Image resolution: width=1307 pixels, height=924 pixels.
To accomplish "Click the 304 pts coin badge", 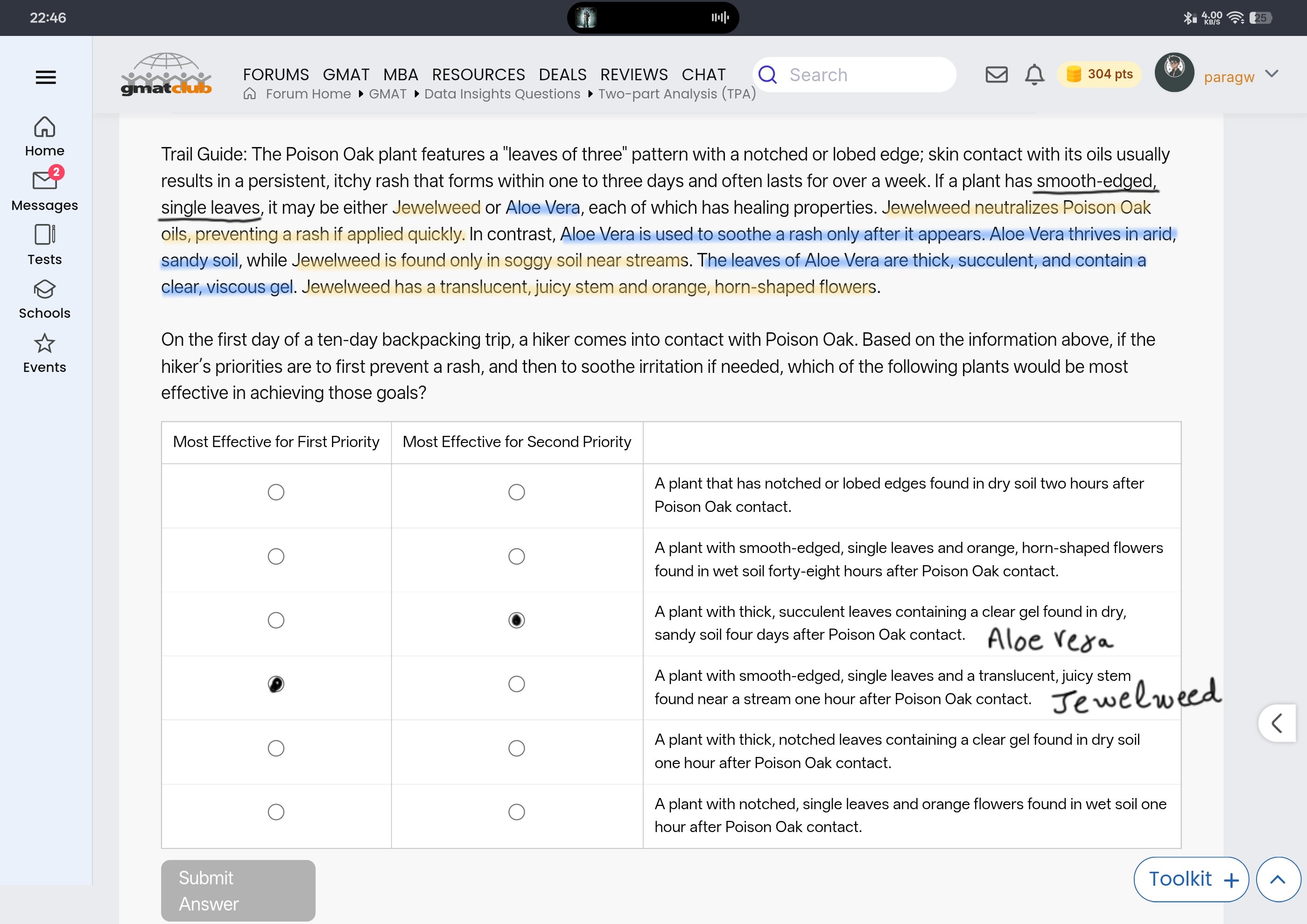I will (1099, 75).
